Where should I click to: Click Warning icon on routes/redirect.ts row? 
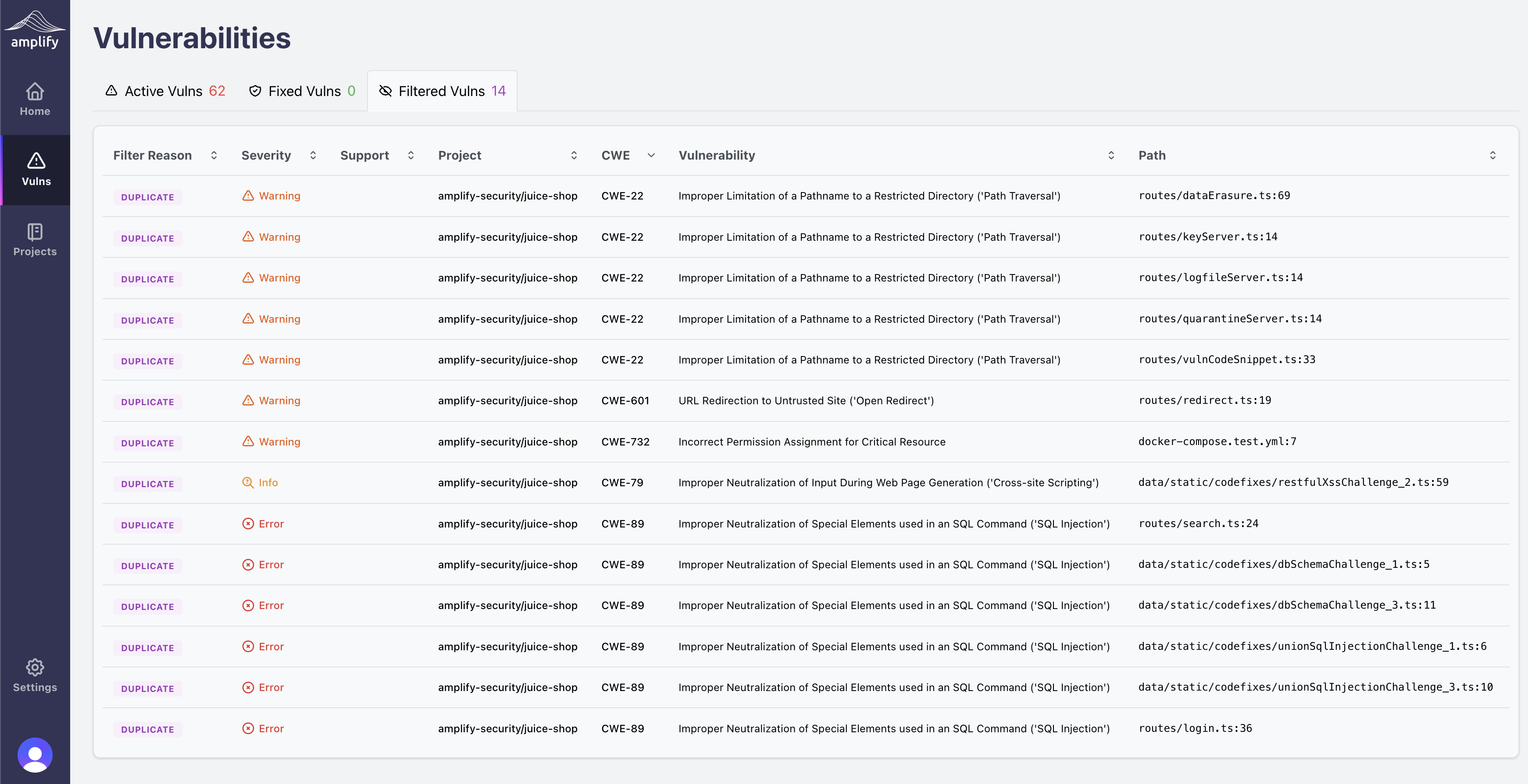pyautogui.click(x=248, y=401)
